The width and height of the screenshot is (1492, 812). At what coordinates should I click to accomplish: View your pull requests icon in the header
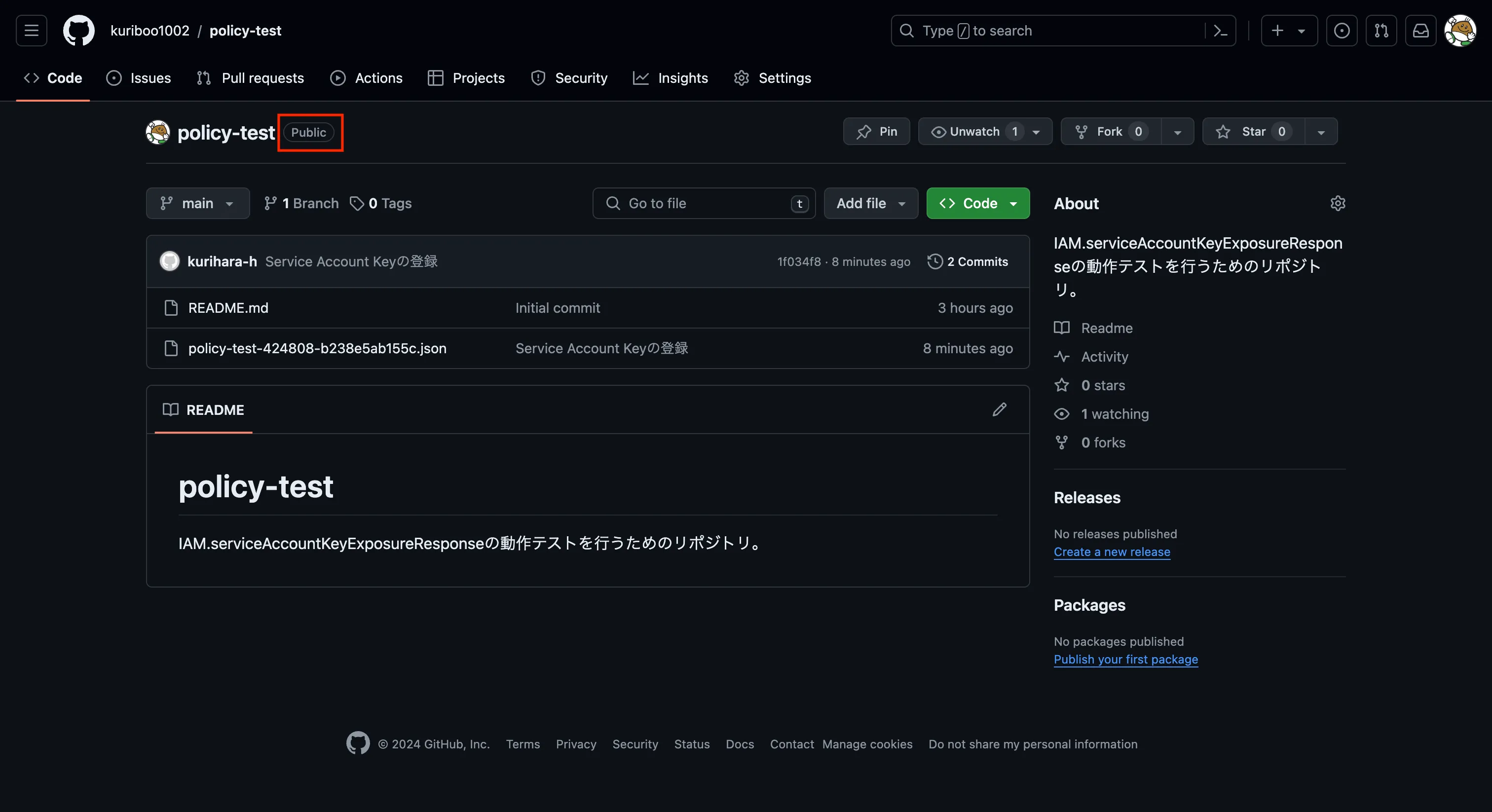point(1381,30)
